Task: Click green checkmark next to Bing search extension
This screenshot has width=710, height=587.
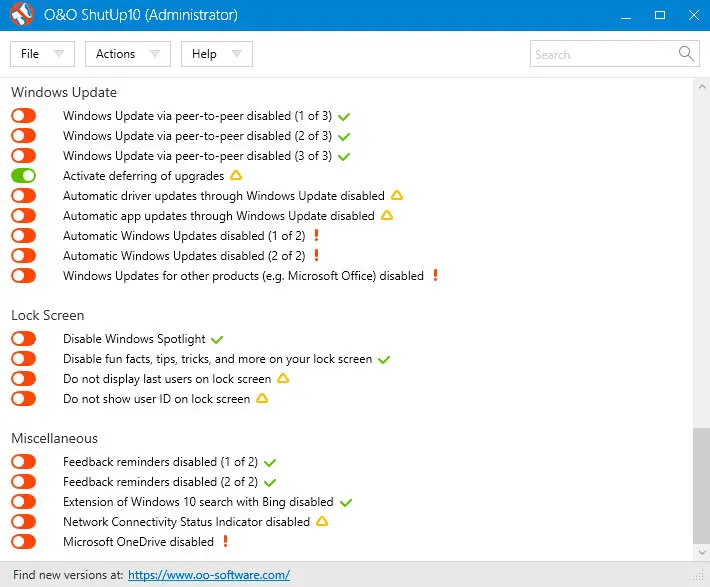Action: click(x=346, y=503)
